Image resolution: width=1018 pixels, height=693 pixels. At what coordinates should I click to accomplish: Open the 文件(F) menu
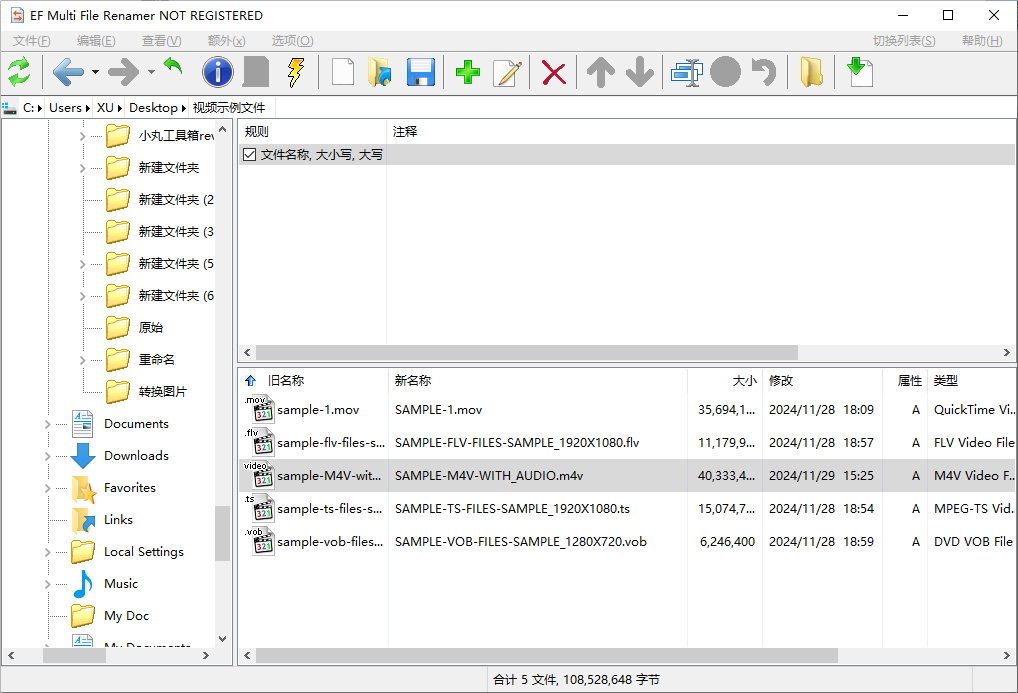click(30, 40)
